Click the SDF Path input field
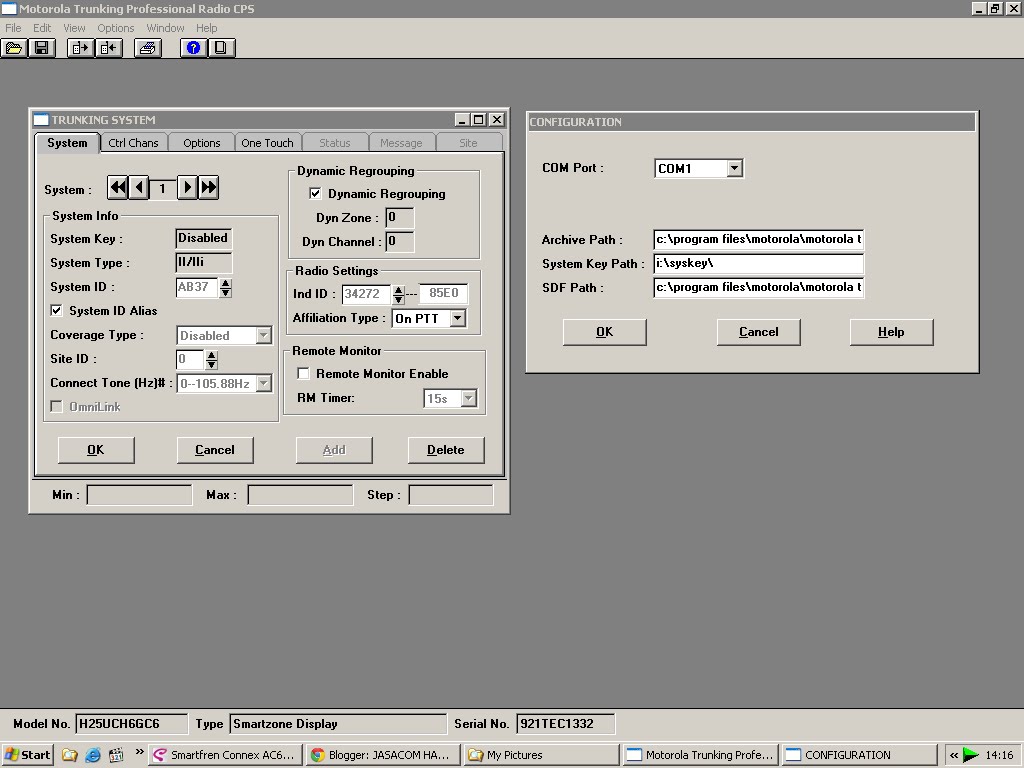The height and width of the screenshot is (768, 1024). click(758, 287)
